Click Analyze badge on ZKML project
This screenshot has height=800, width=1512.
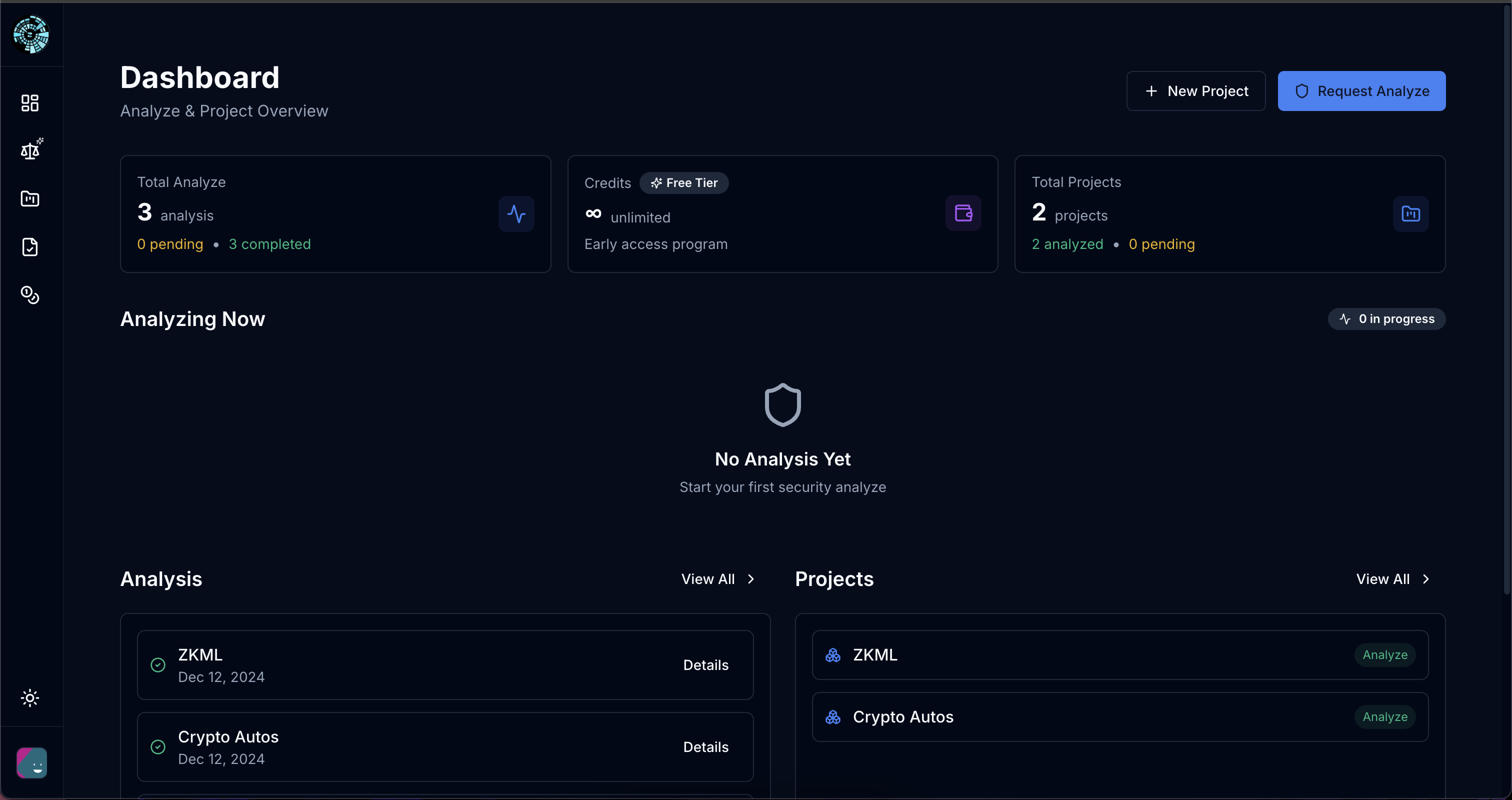point(1384,655)
